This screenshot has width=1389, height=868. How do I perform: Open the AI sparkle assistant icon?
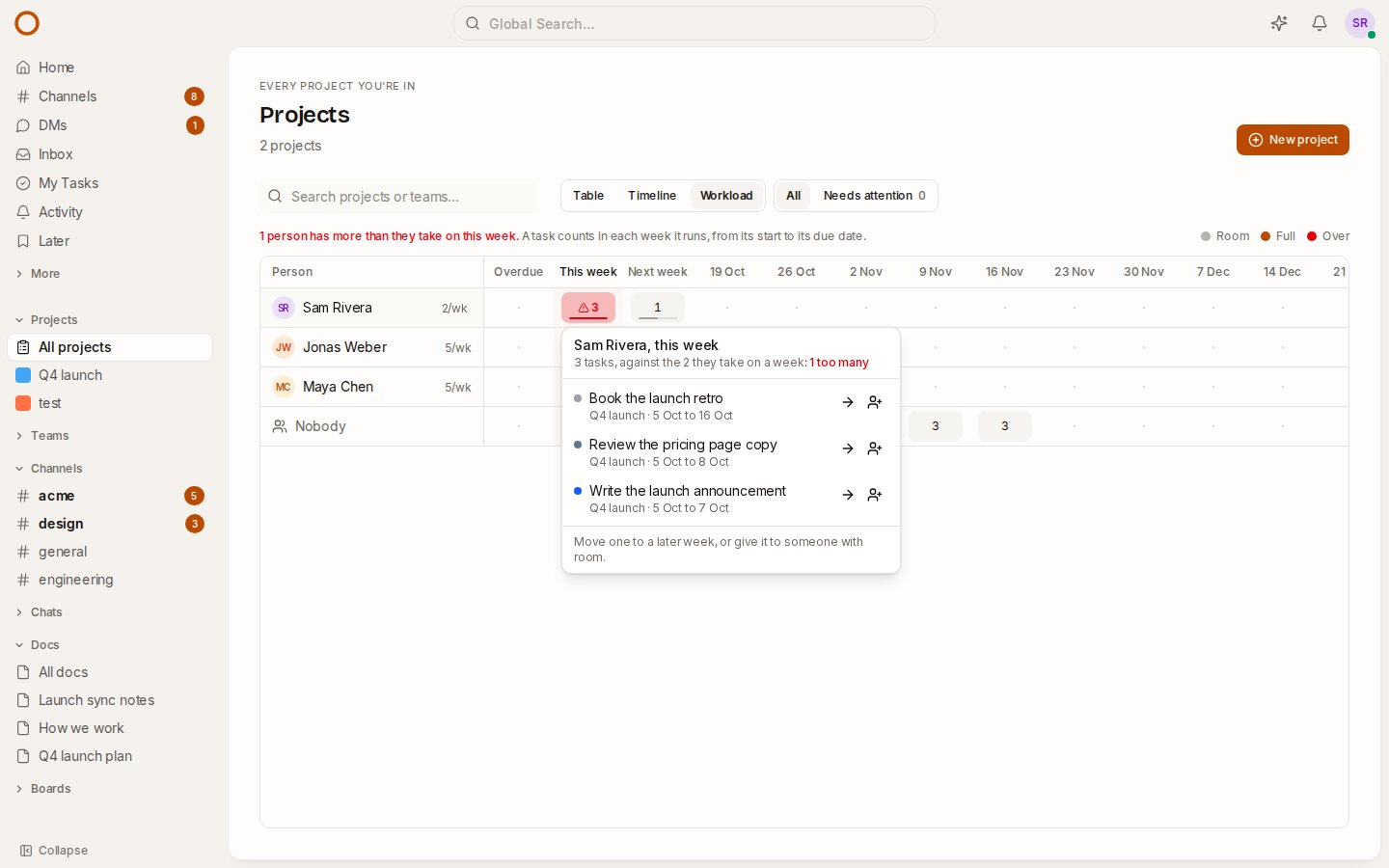(1279, 23)
